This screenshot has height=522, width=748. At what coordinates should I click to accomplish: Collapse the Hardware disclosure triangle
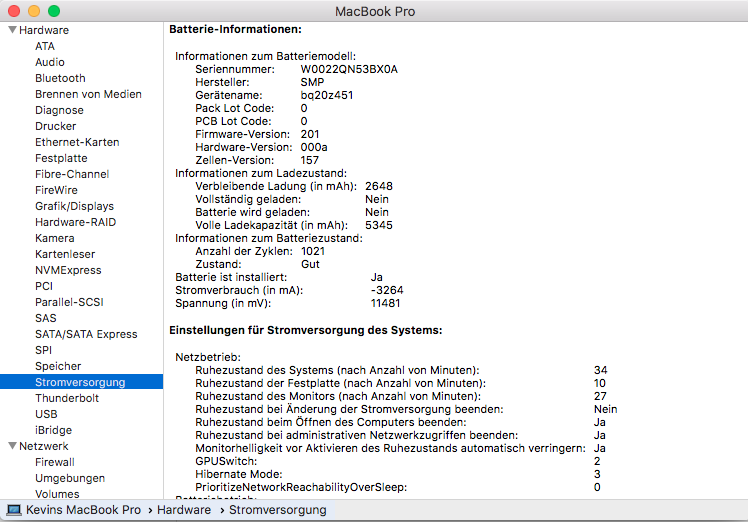[x=13, y=30]
